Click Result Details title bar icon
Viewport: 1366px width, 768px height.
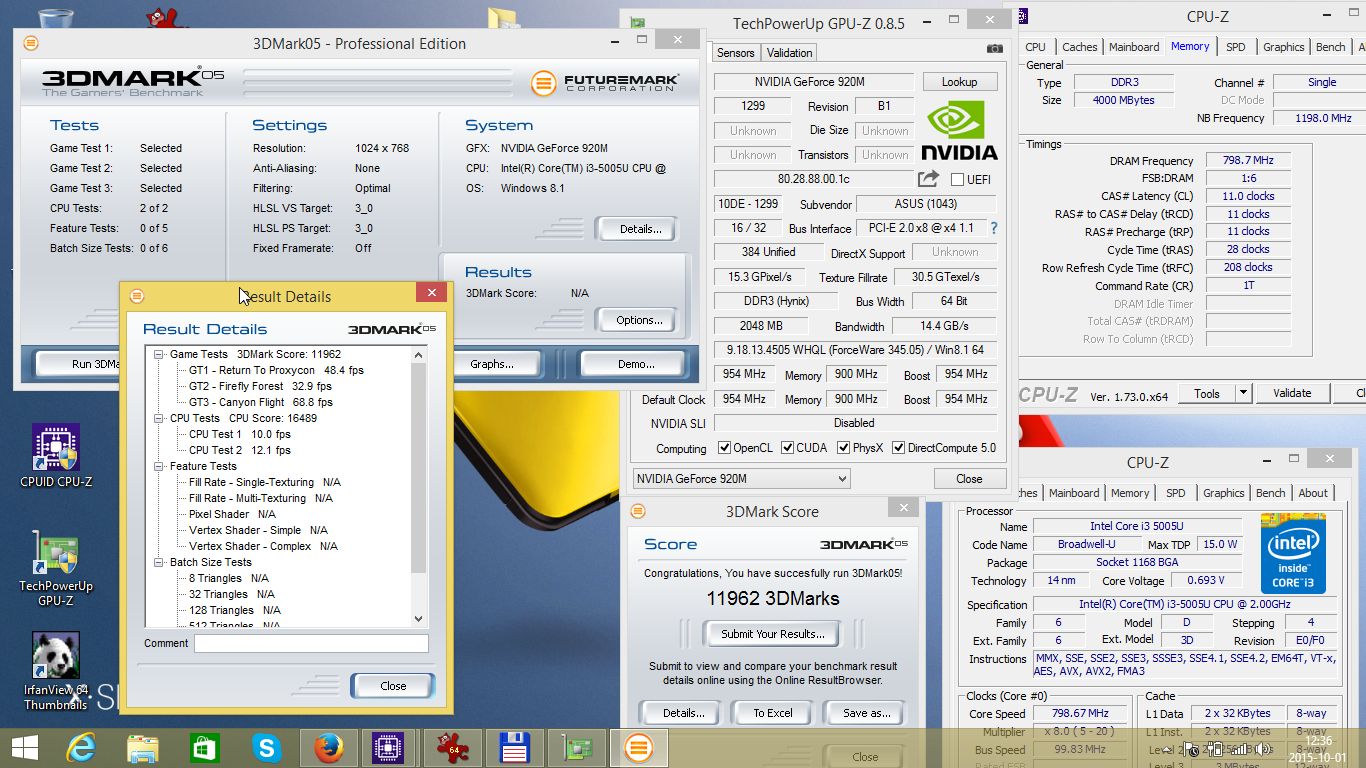tap(137, 296)
